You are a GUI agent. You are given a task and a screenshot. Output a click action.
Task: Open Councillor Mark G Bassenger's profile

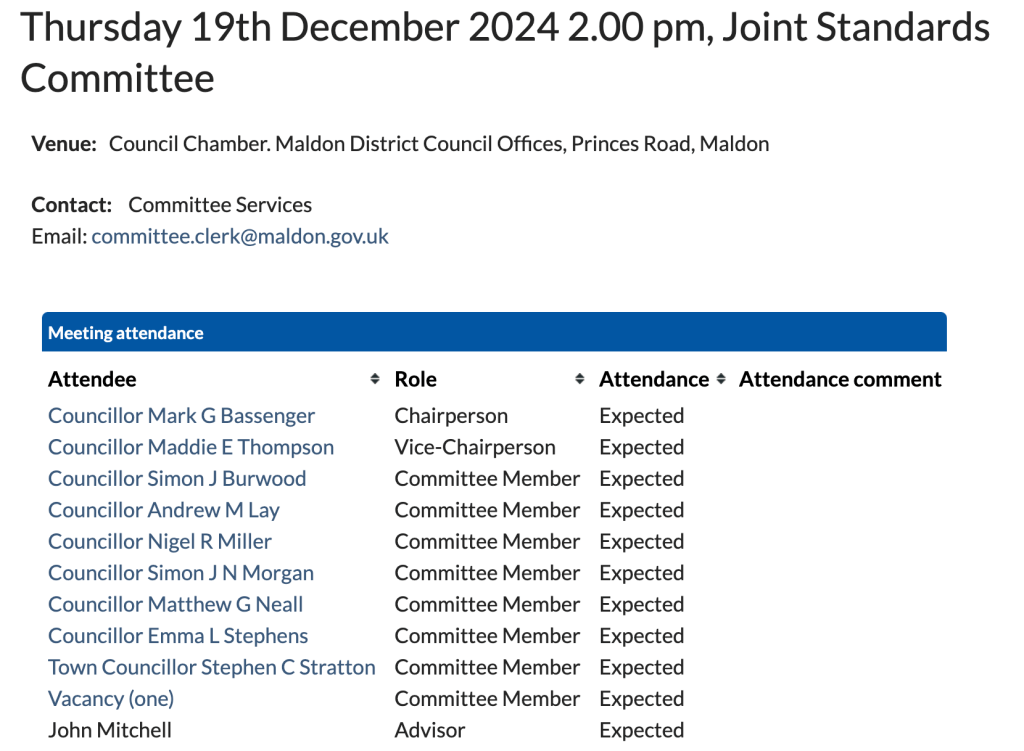[x=181, y=416]
